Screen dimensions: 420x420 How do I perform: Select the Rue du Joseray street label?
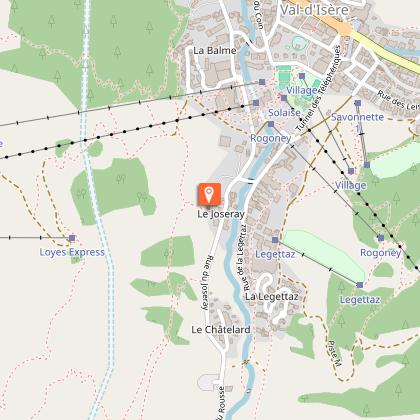click(206, 283)
